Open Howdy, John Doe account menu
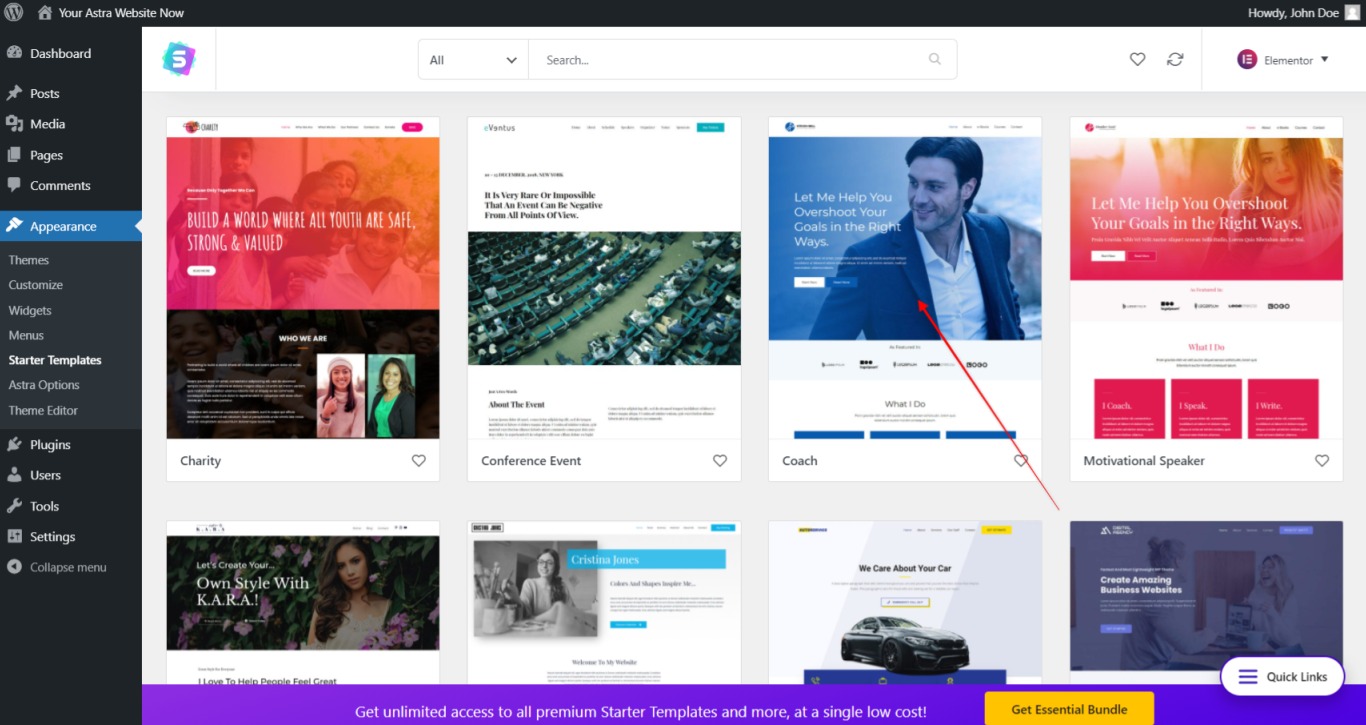This screenshot has height=725, width=1366. pos(1304,13)
